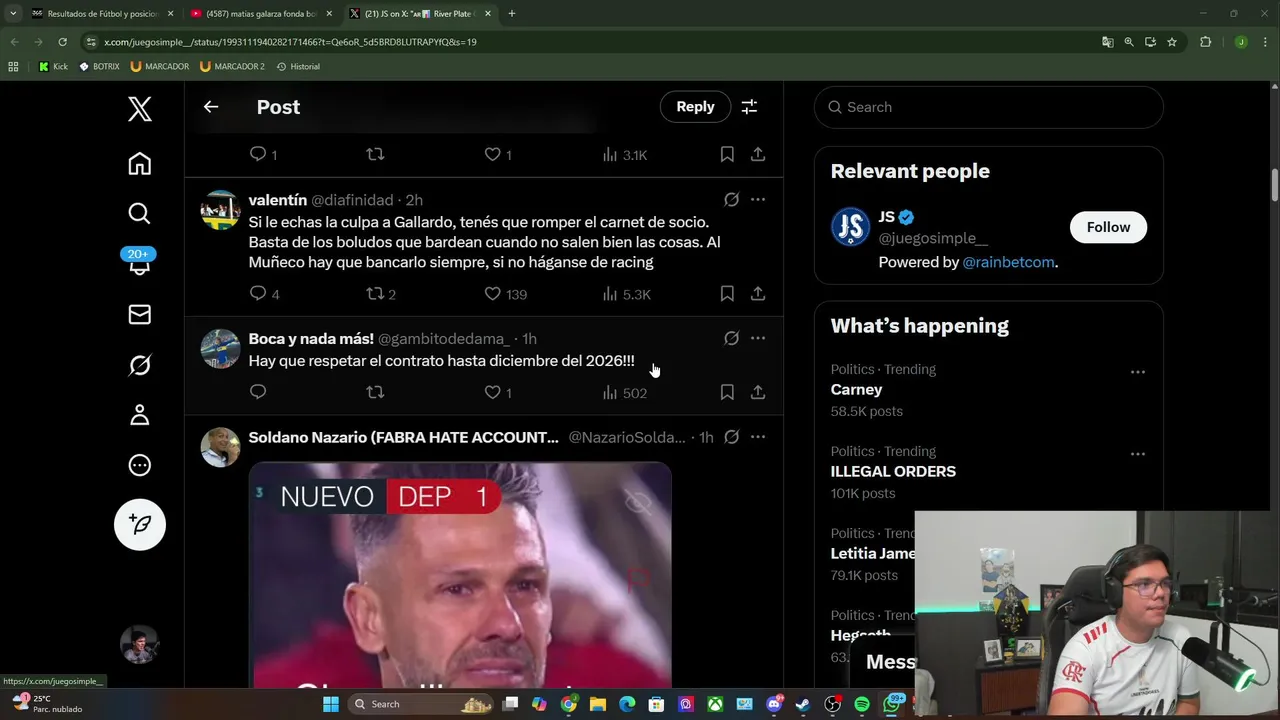The height and width of the screenshot is (720, 1280).
Task: Open more options for Carney trend
Action: [x=1138, y=372]
